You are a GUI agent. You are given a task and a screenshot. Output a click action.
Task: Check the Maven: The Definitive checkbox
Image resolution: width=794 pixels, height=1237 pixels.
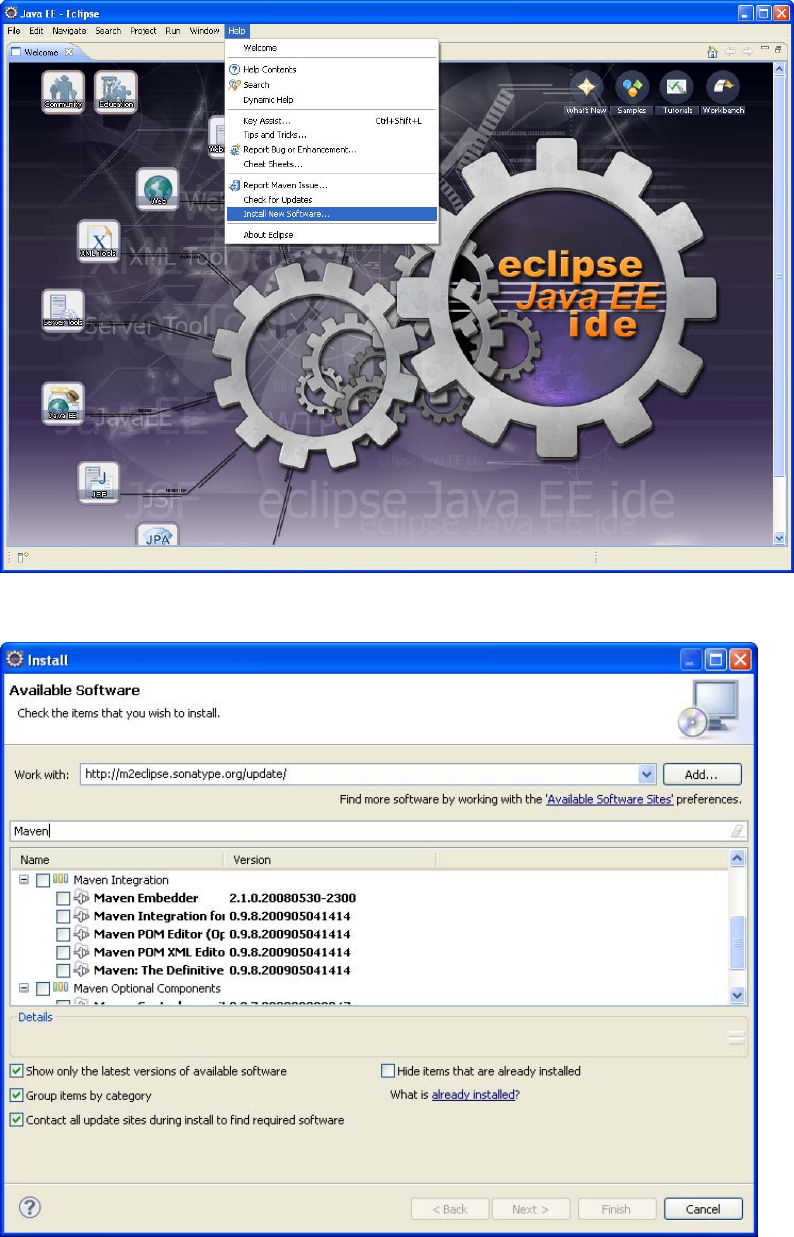point(63,970)
